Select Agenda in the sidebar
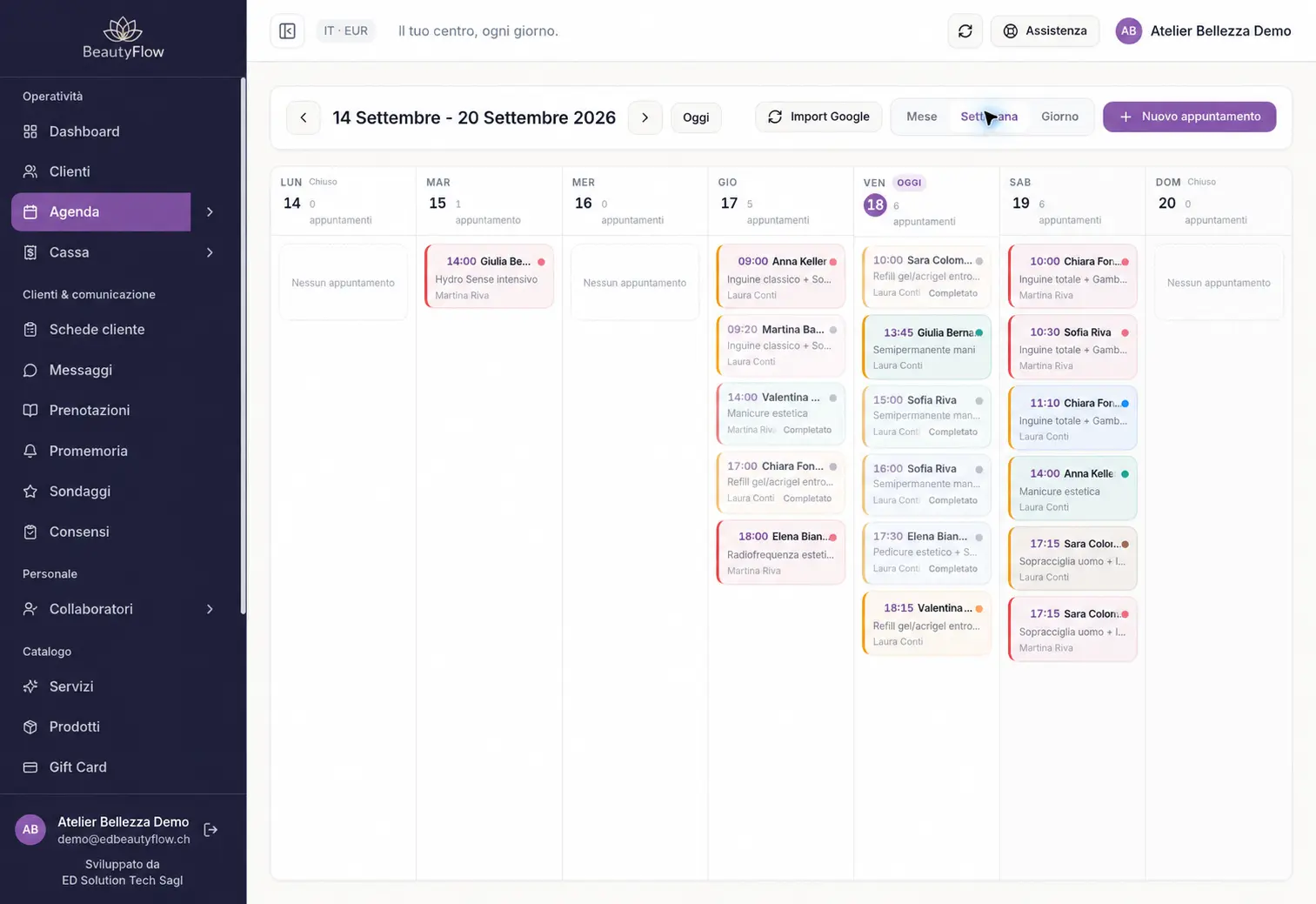The height and width of the screenshot is (904, 1316). (101, 212)
